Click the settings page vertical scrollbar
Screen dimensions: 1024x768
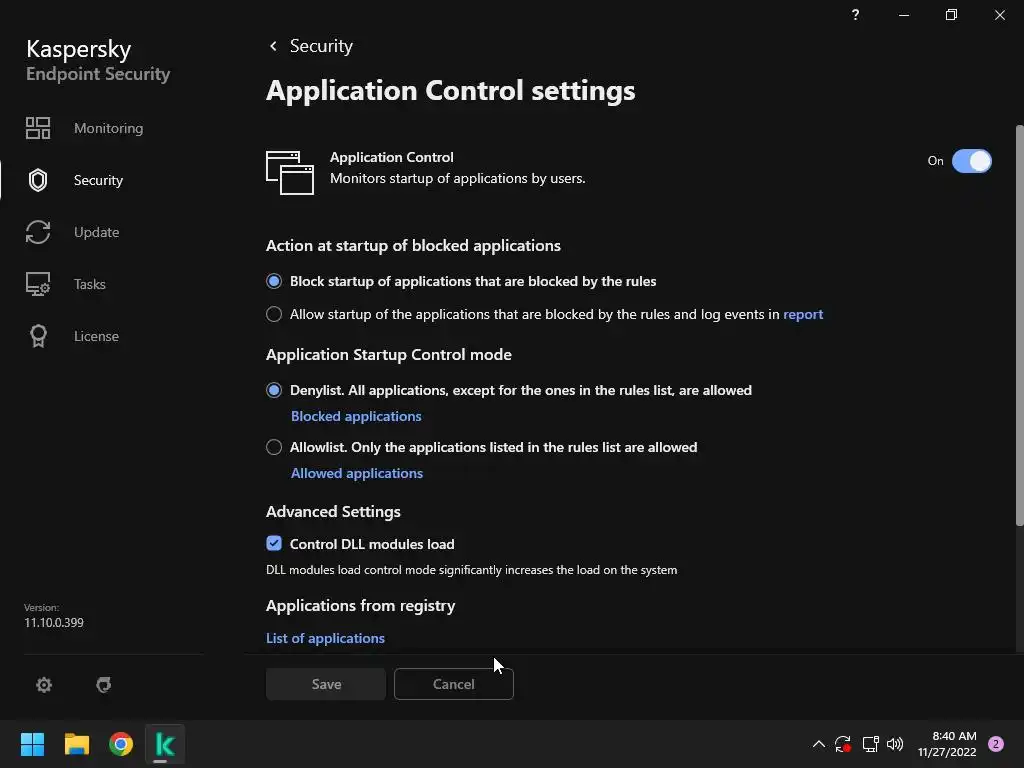(1019, 325)
